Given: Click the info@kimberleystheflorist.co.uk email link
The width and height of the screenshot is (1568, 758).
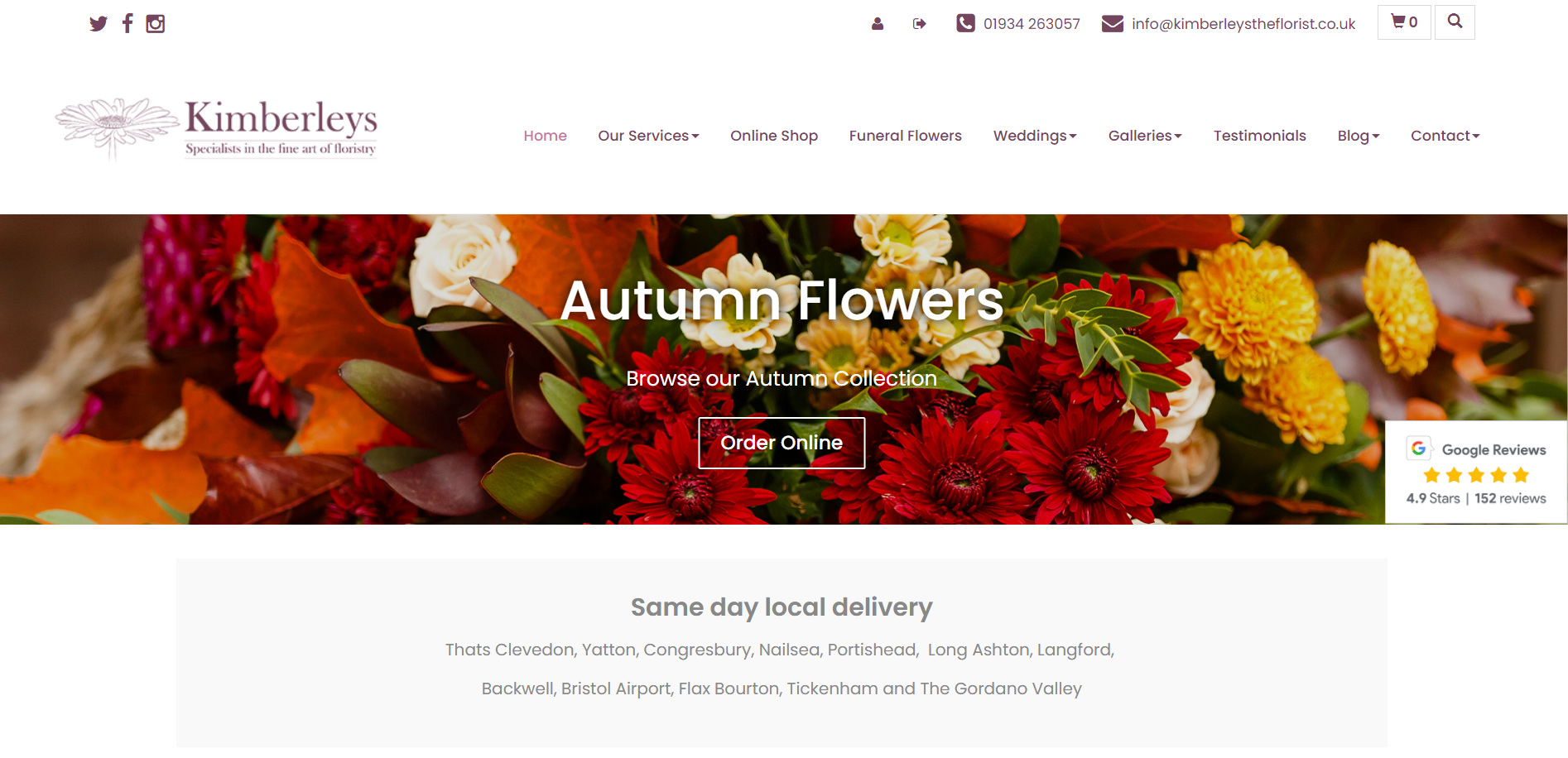Looking at the screenshot, I should tap(1243, 24).
